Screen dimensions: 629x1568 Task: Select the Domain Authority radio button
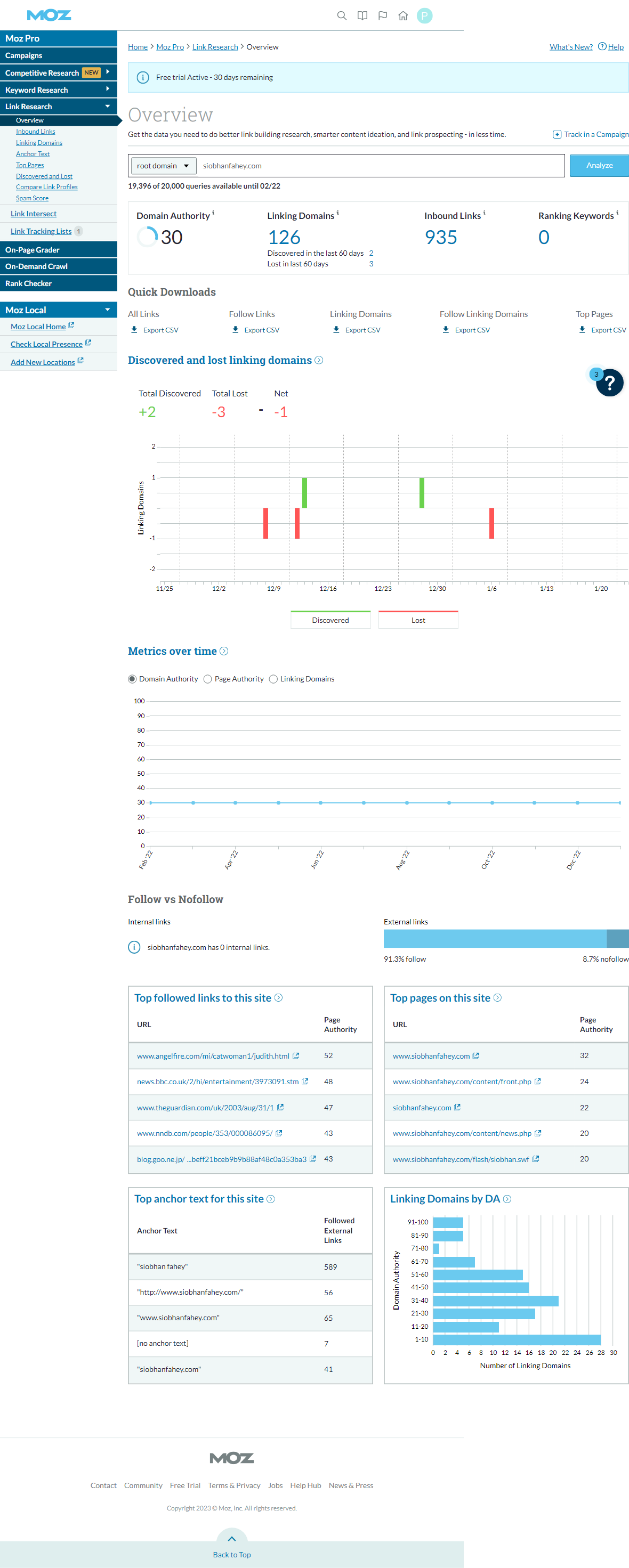coord(132,679)
